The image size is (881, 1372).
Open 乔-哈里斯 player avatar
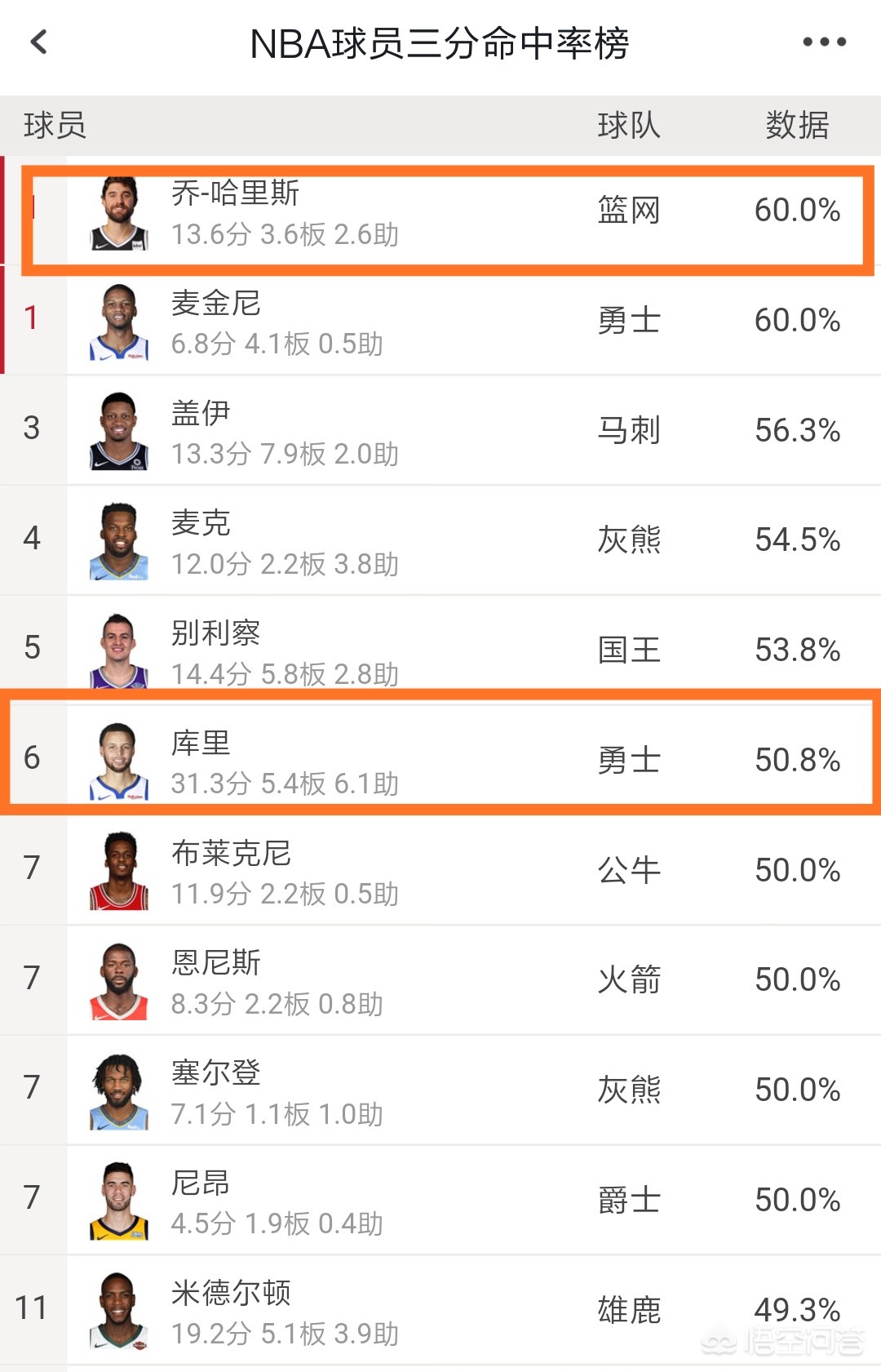[x=119, y=213]
